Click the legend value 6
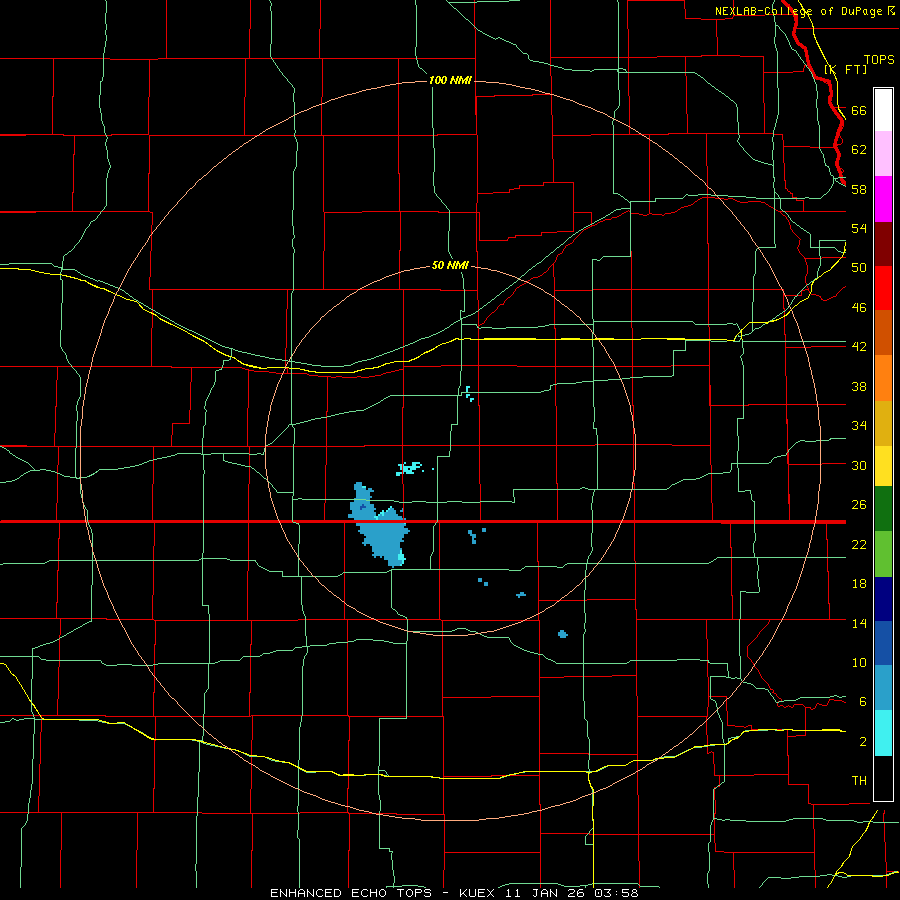 click(863, 702)
